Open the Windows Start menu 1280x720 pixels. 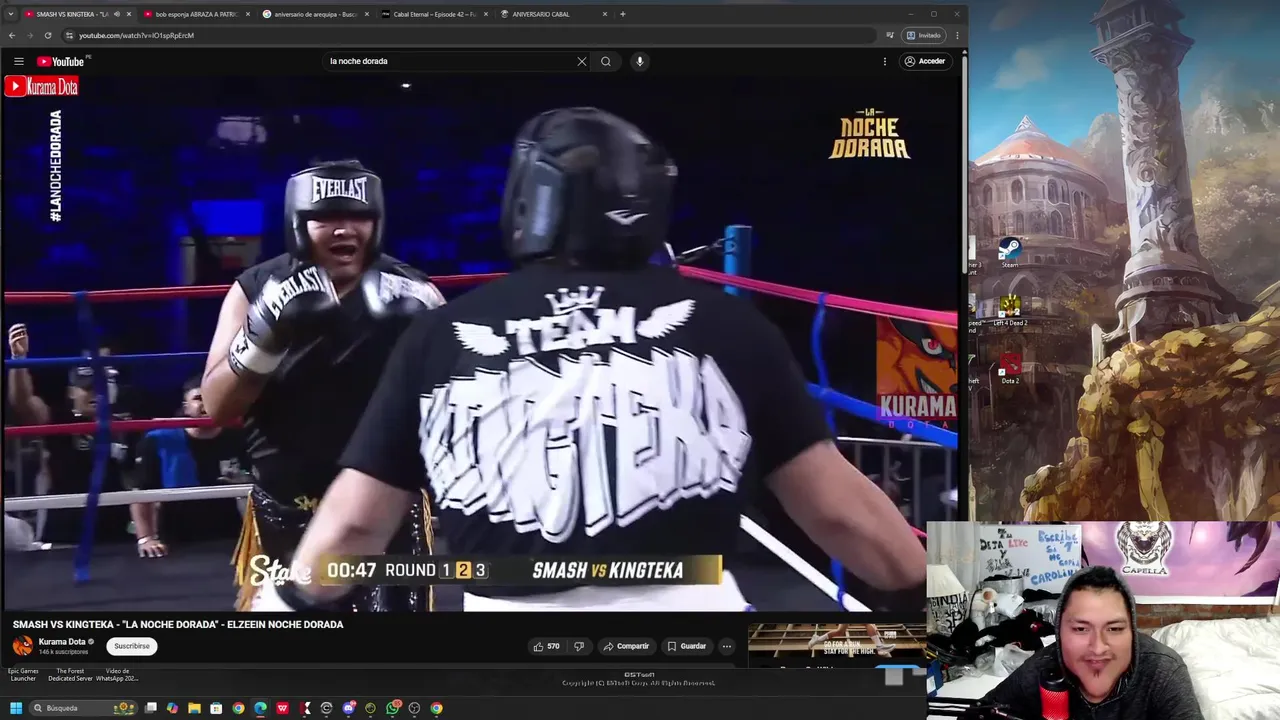15,708
